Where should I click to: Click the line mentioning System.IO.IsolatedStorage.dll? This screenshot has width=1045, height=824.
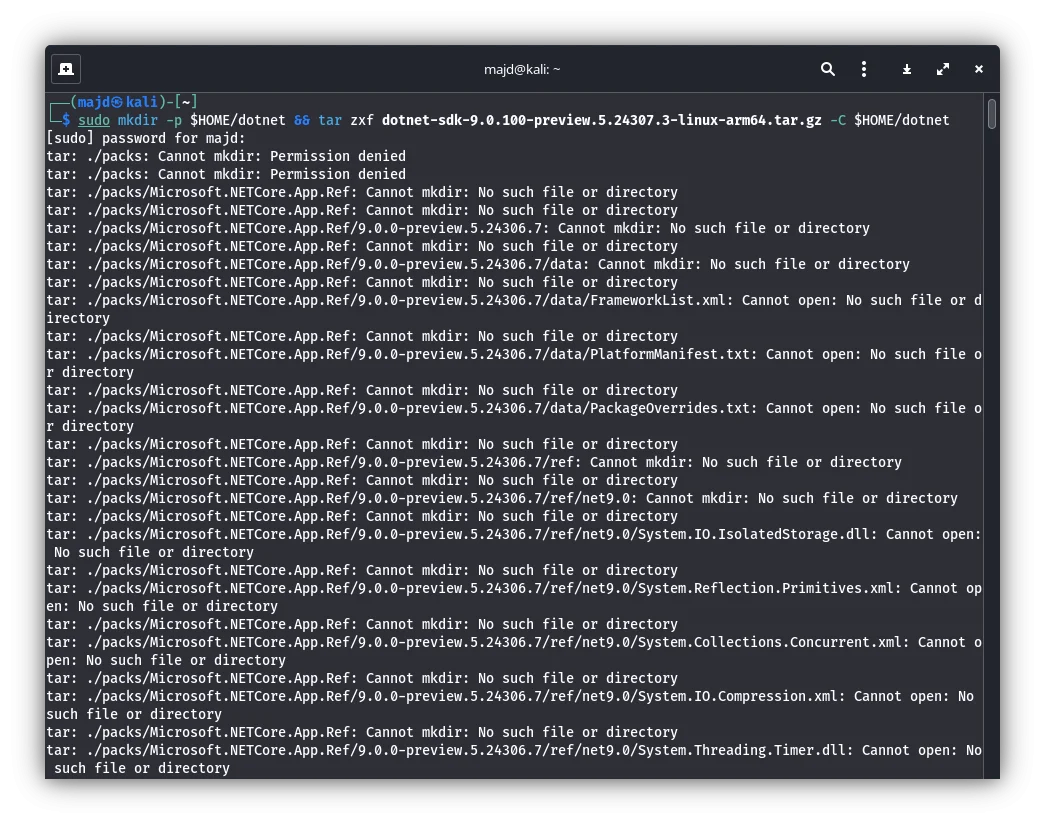pyautogui.click(x=513, y=543)
